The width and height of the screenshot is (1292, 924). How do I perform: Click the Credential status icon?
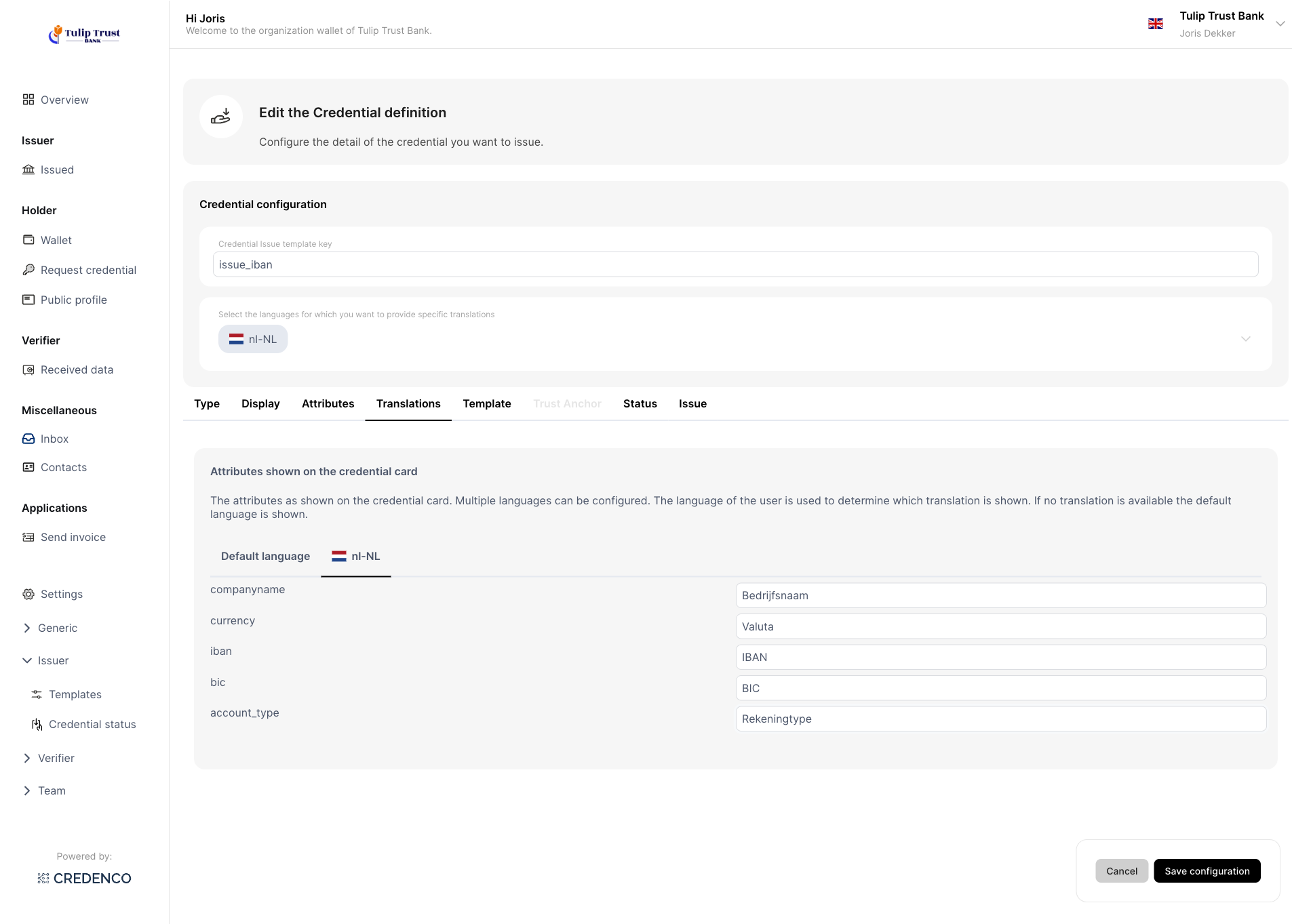click(x=37, y=724)
